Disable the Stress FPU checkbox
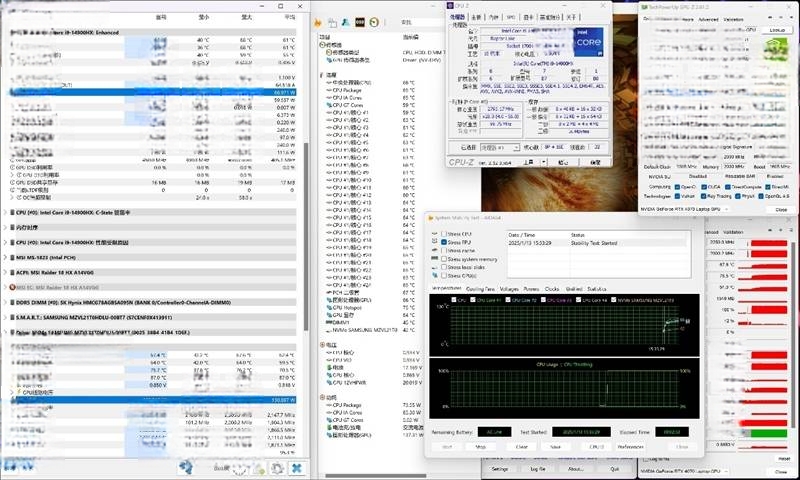 point(444,242)
